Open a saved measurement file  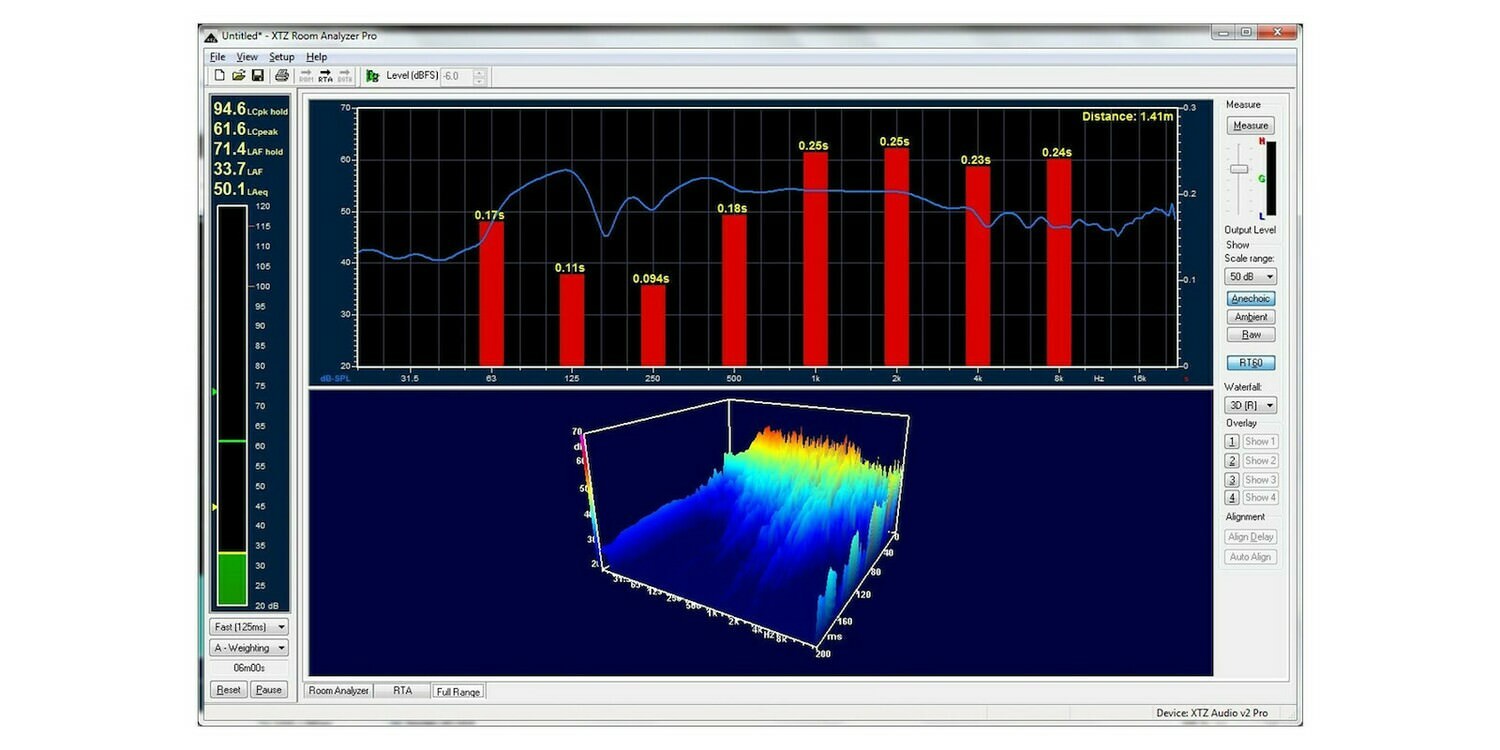pos(240,76)
